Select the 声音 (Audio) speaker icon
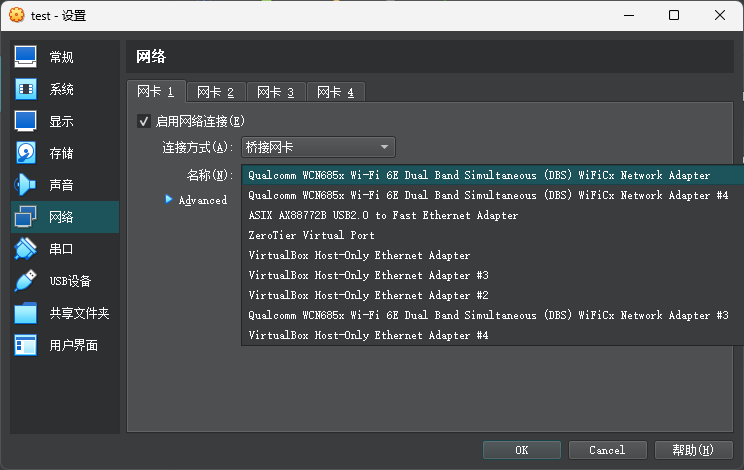 tap(26, 185)
